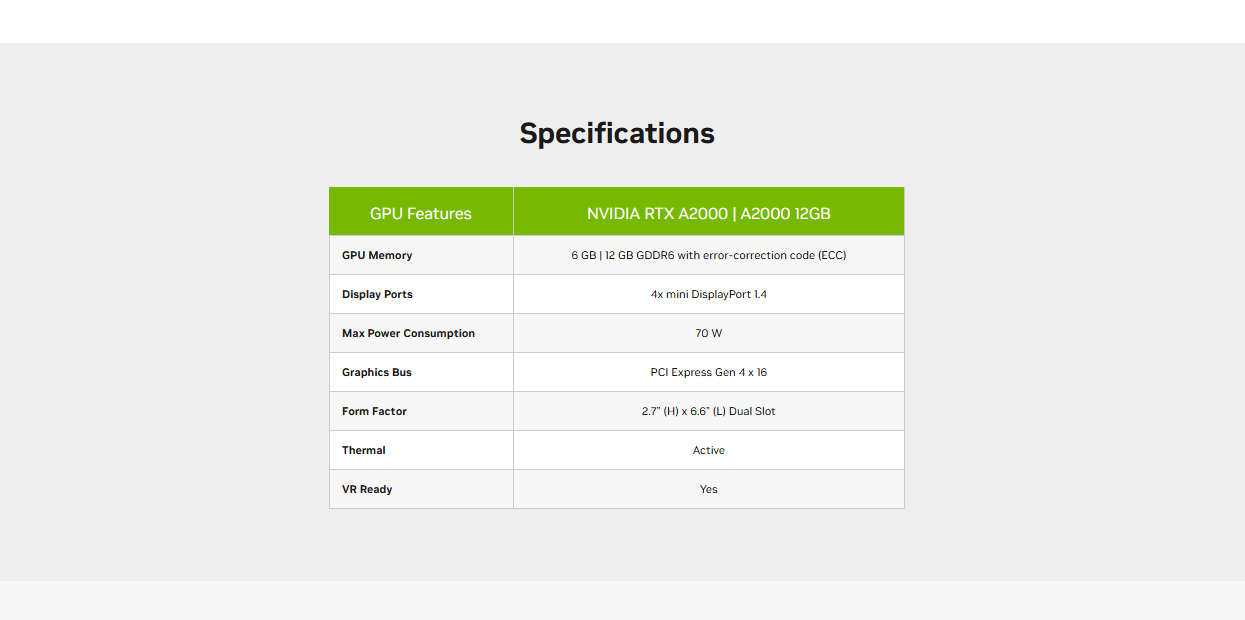Click the Specifications heading
This screenshot has width=1245, height=620.
[x=617, y=133]
